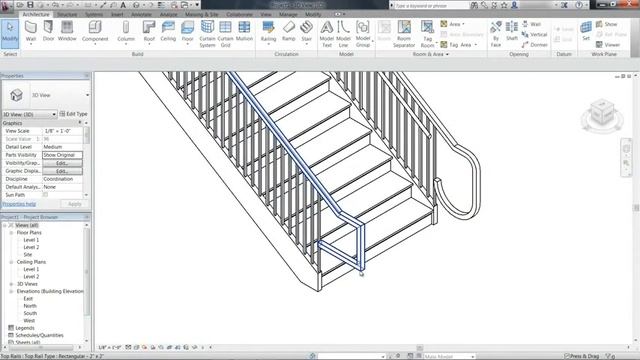Image resolution: width=640 pixels, height=360 pixels.
Task: Click the View Scale value field
Action: tap(62, 131)
